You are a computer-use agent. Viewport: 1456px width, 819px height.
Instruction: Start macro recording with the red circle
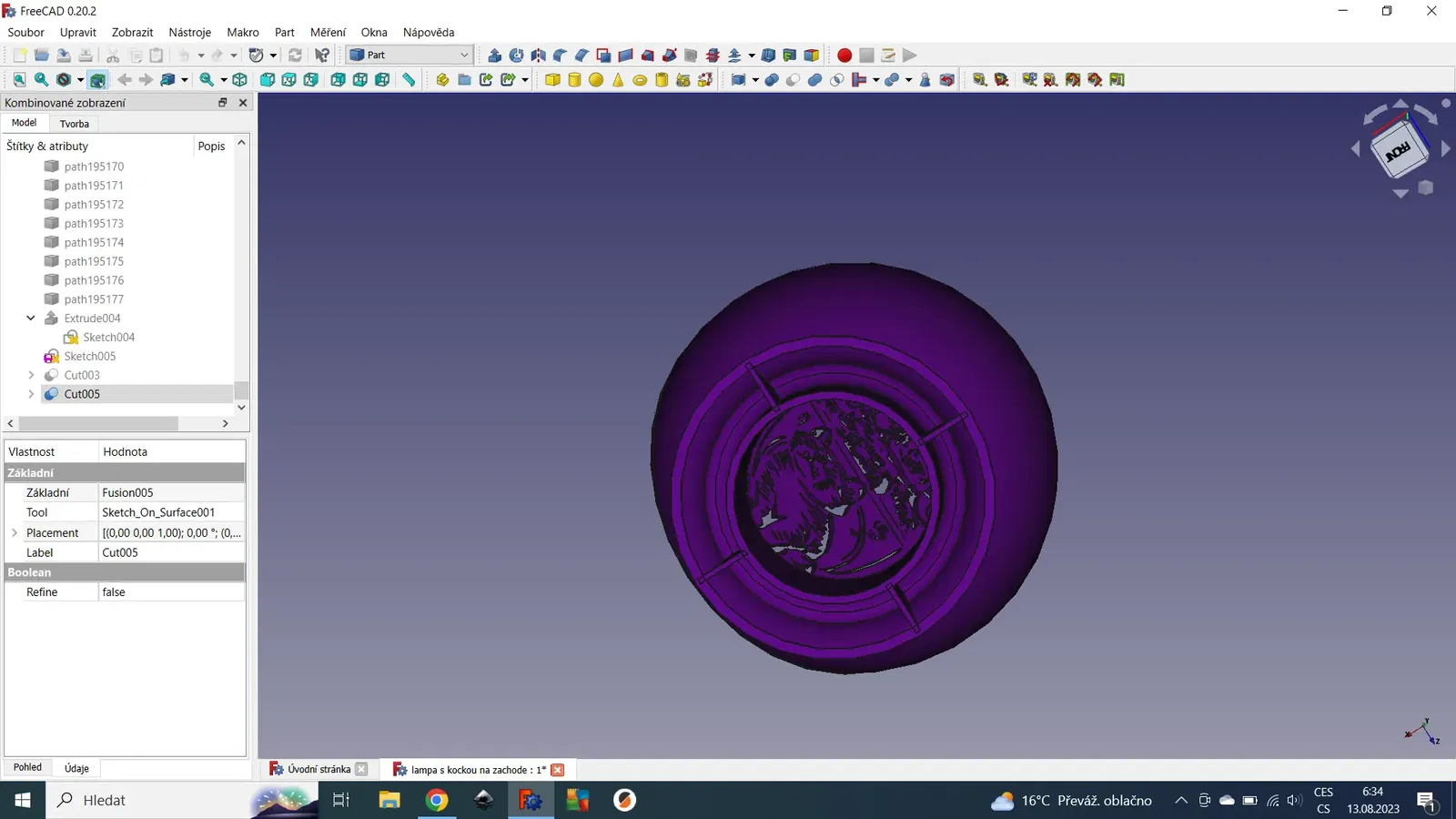[844, 56]
